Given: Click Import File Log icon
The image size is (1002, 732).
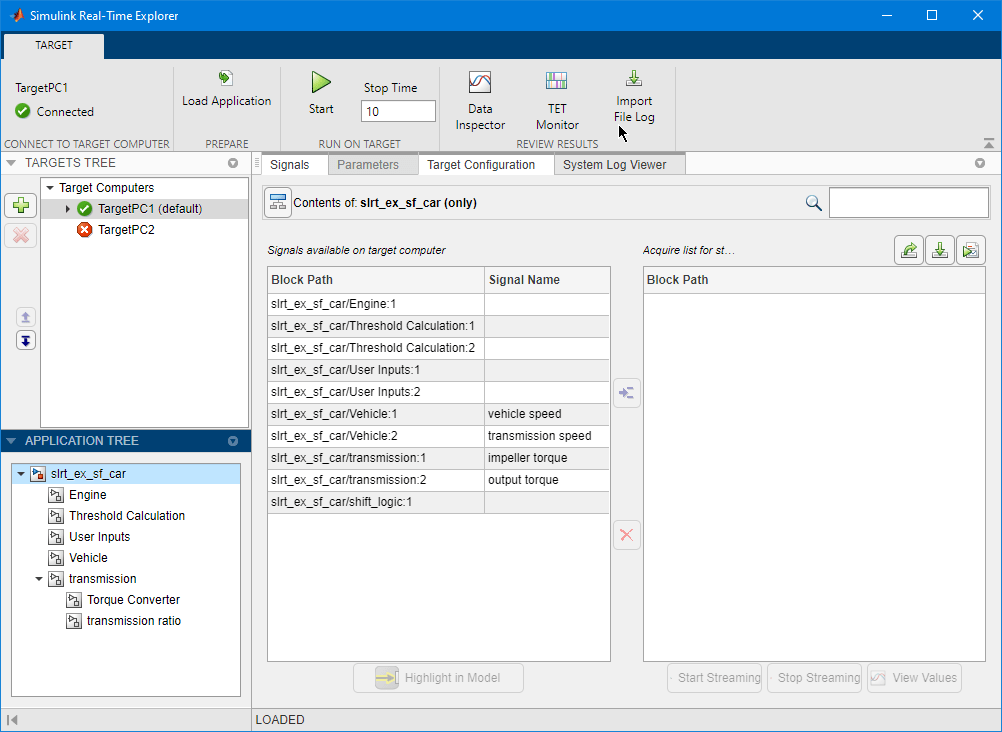Looking at the screenshot, I should [633, 79].
